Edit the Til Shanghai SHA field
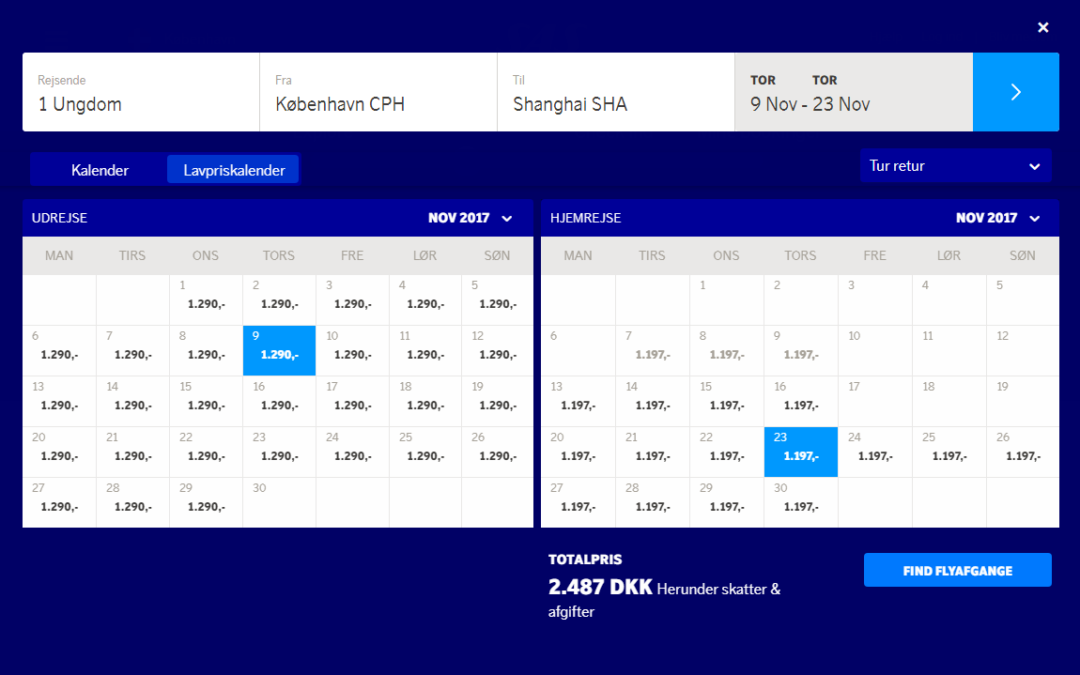 point(615,92)
